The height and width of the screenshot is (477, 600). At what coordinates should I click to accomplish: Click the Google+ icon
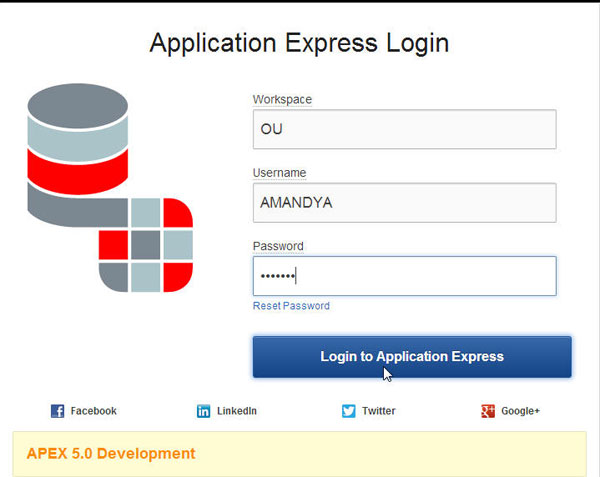coord(488,411)
